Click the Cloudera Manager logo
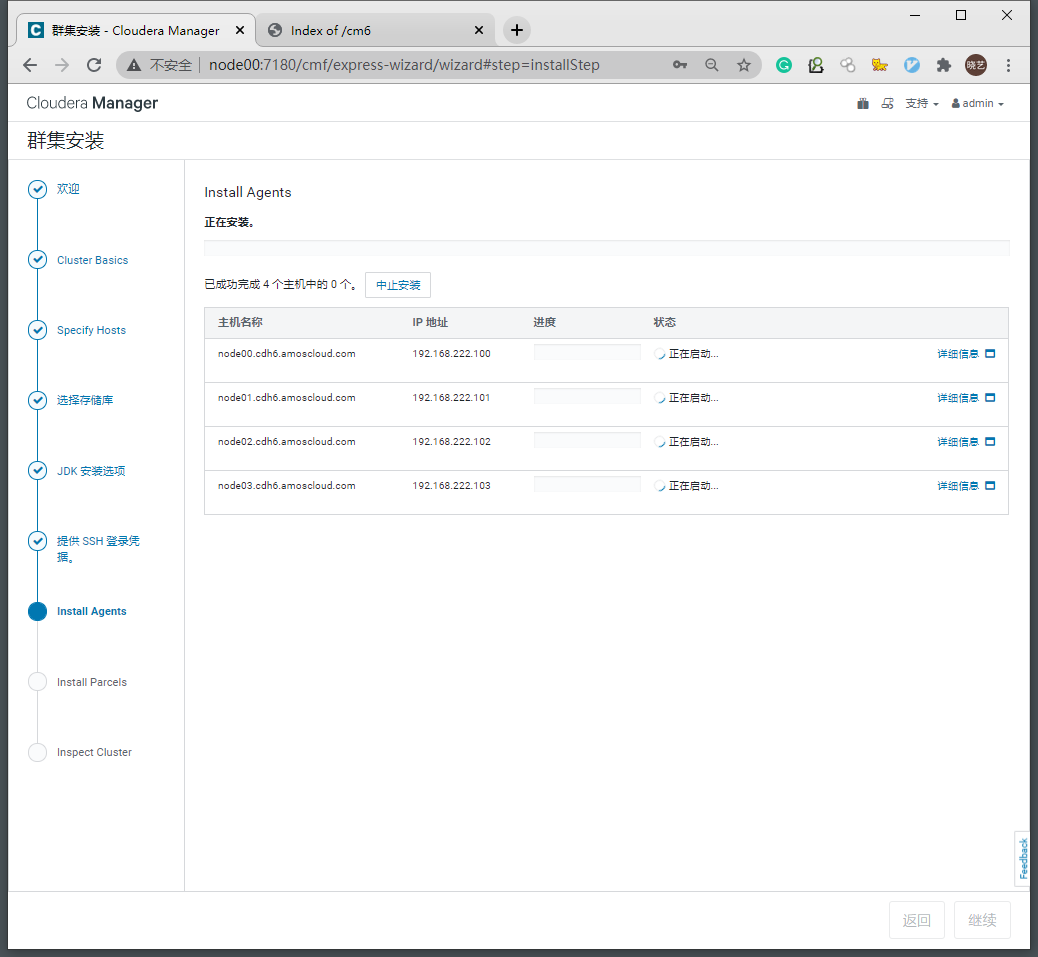This screenshot has height=957, width=1038. tap(92, 103)
